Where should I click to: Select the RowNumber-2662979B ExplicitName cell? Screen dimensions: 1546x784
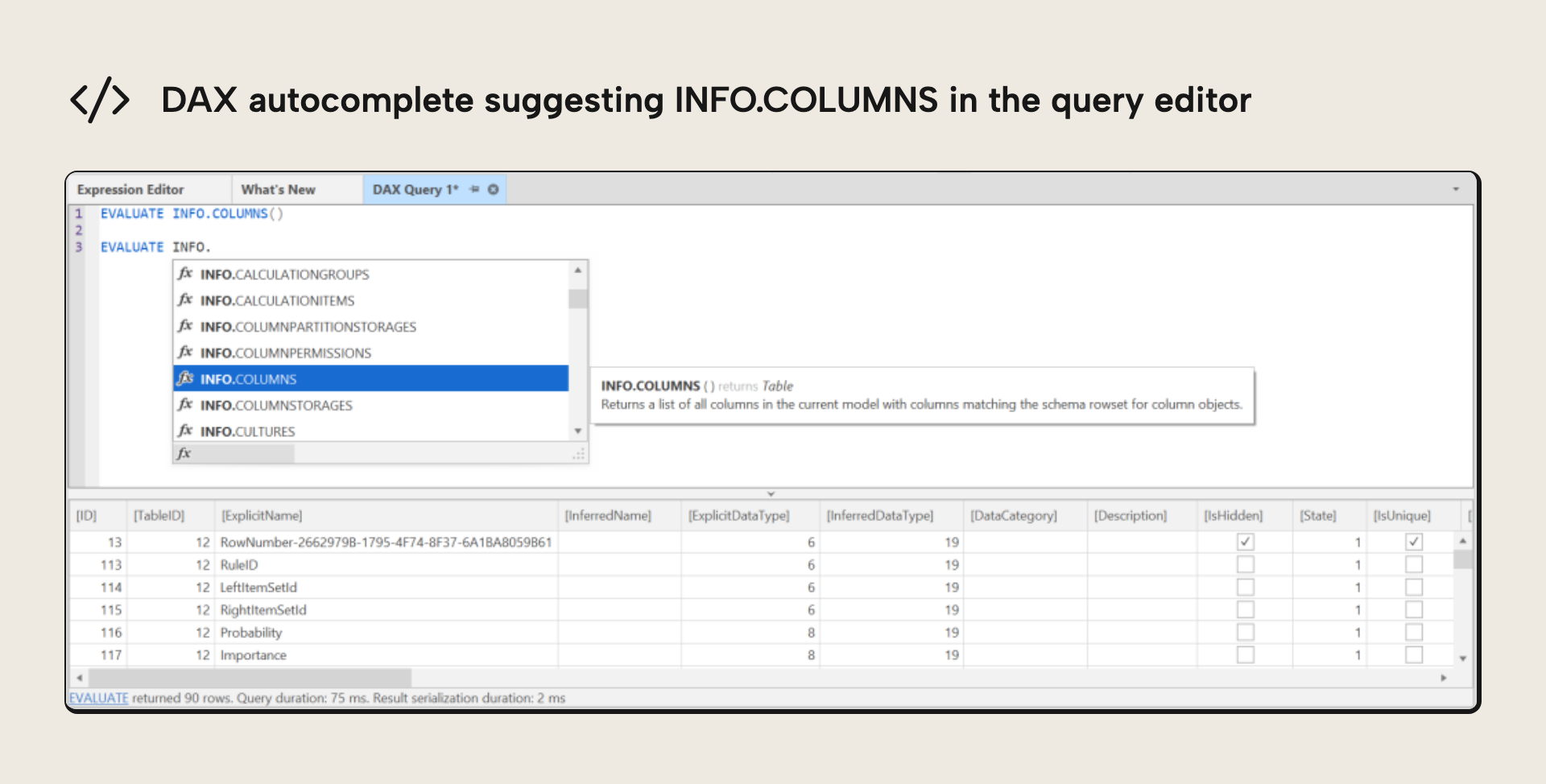[386, 542]
